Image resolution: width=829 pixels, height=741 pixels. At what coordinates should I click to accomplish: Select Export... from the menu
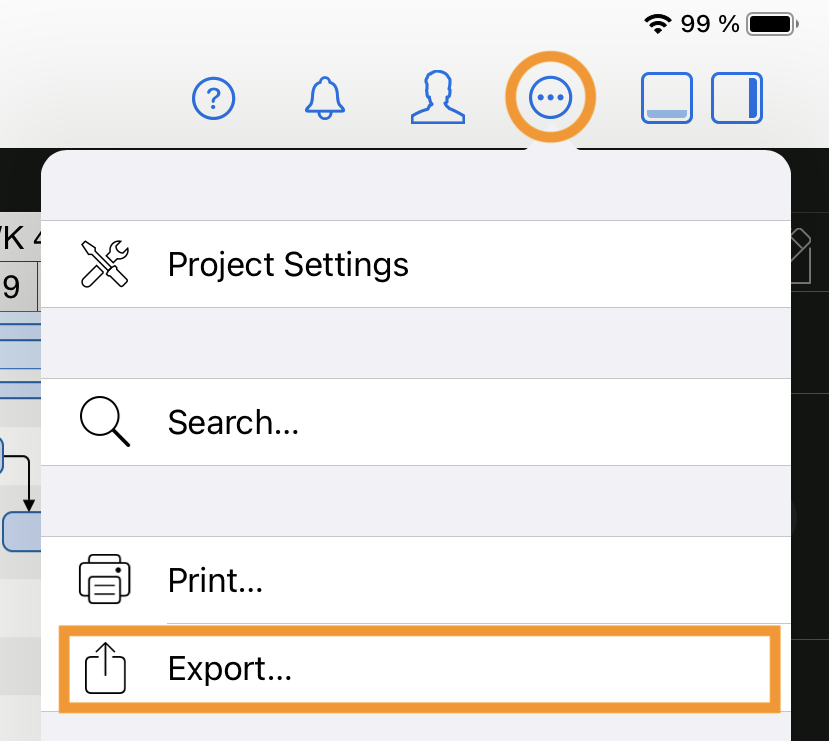point(230,668)
